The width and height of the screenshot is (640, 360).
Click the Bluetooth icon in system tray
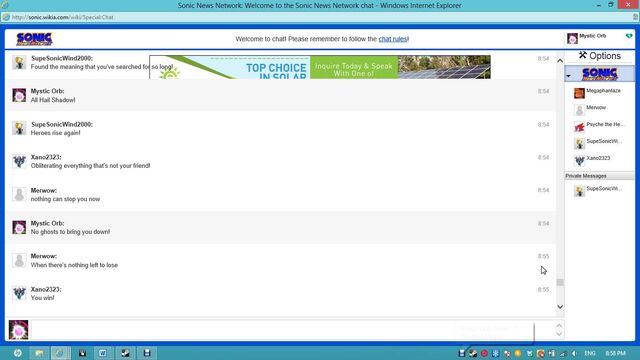(x=495, y=353)
